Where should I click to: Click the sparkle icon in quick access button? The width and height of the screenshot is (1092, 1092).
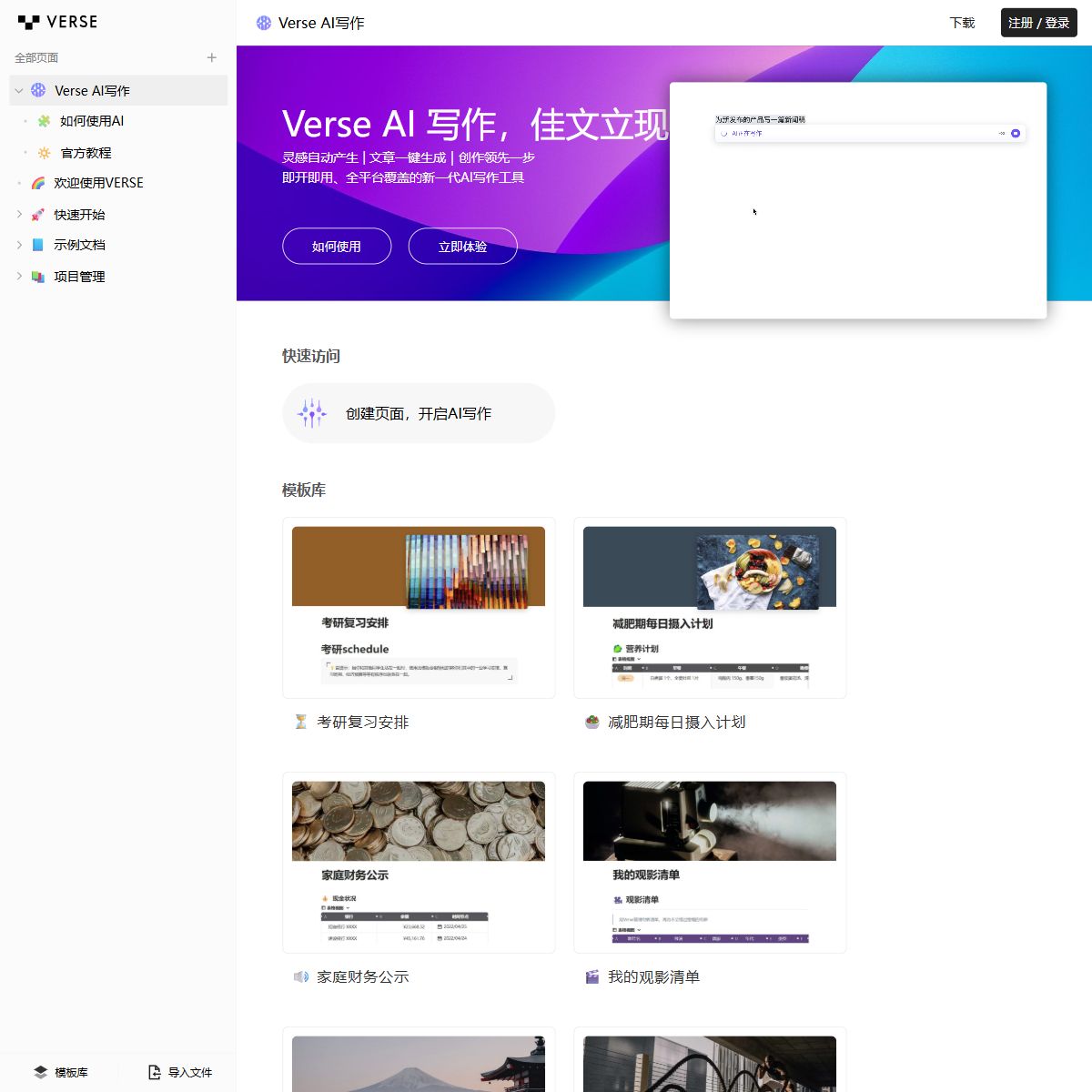click(x=312, y=413)
